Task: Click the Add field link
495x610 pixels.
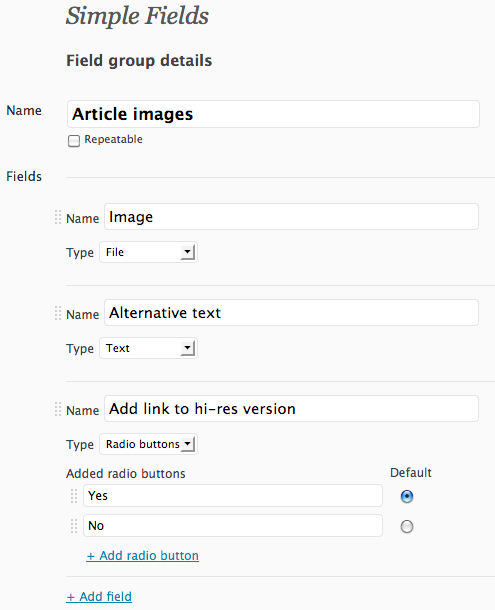Action: (99, 596)
